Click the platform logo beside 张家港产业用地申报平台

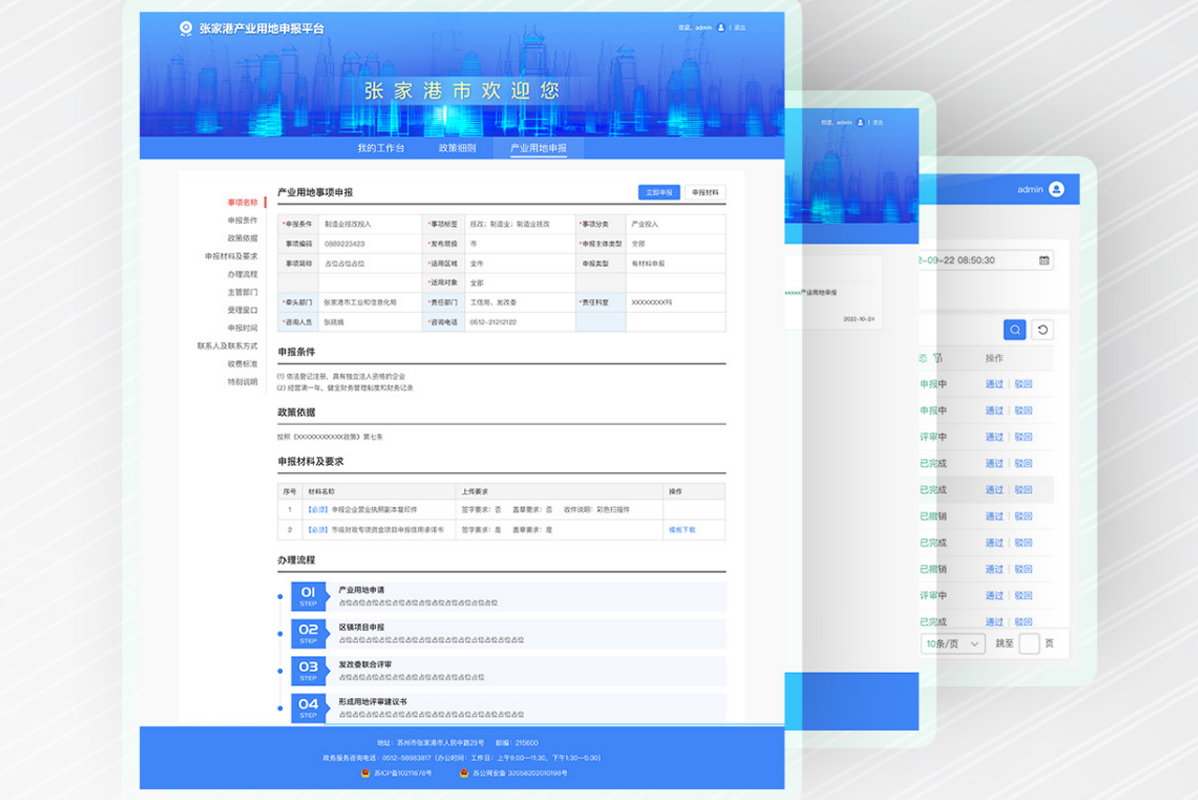click(185, 28)
